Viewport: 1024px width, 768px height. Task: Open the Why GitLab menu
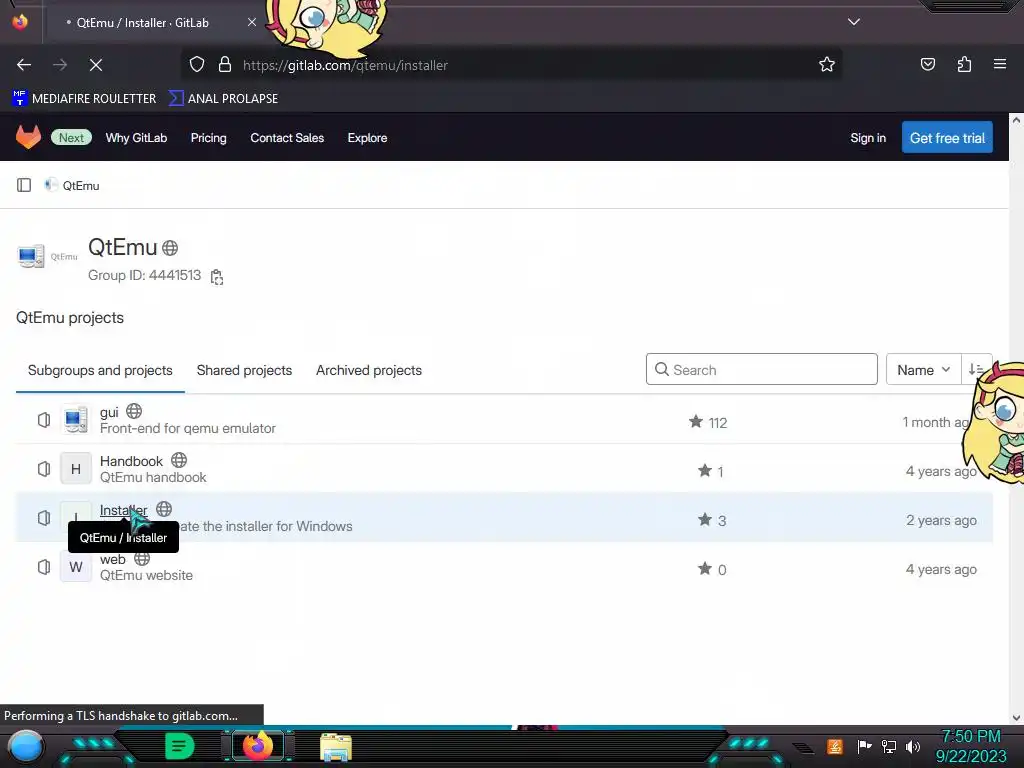pos(136,138)
